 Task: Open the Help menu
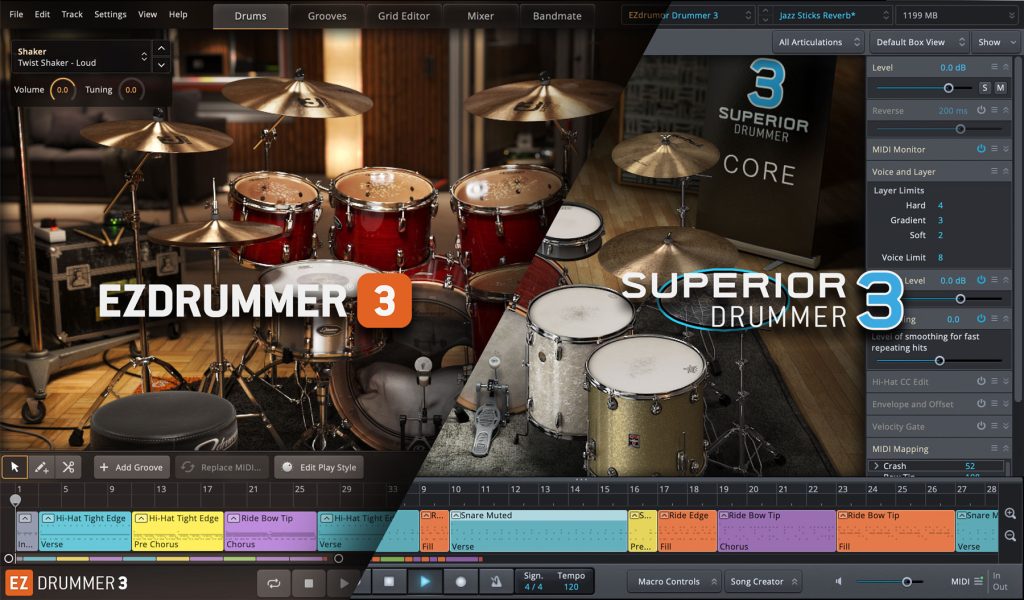pyautogui.click(x=178, y=14)
